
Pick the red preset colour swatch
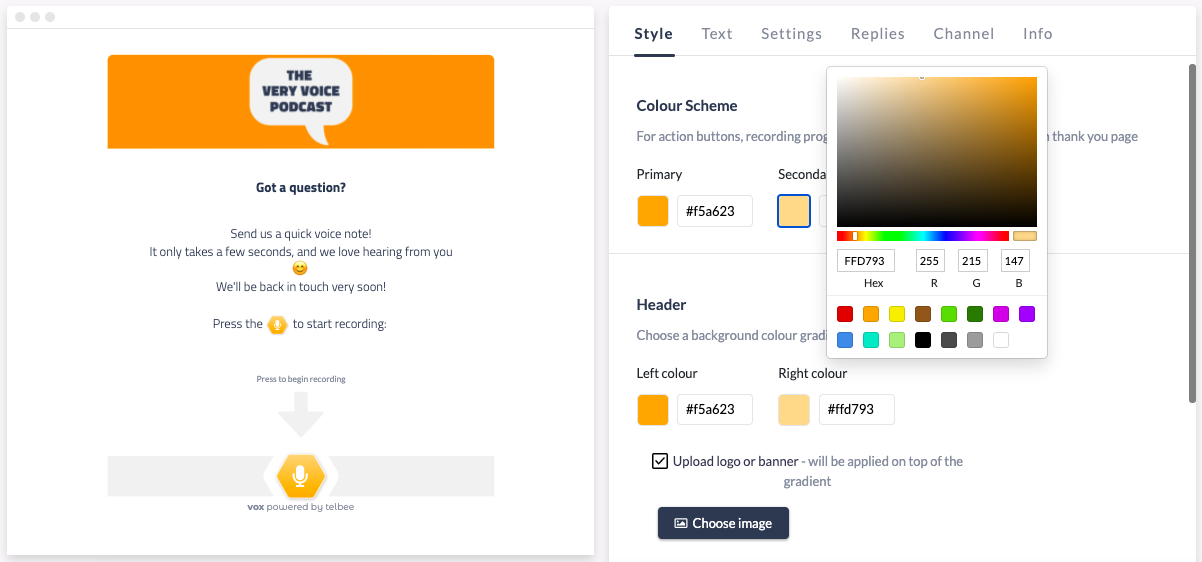pyautogui.click(x=845, y=314)
